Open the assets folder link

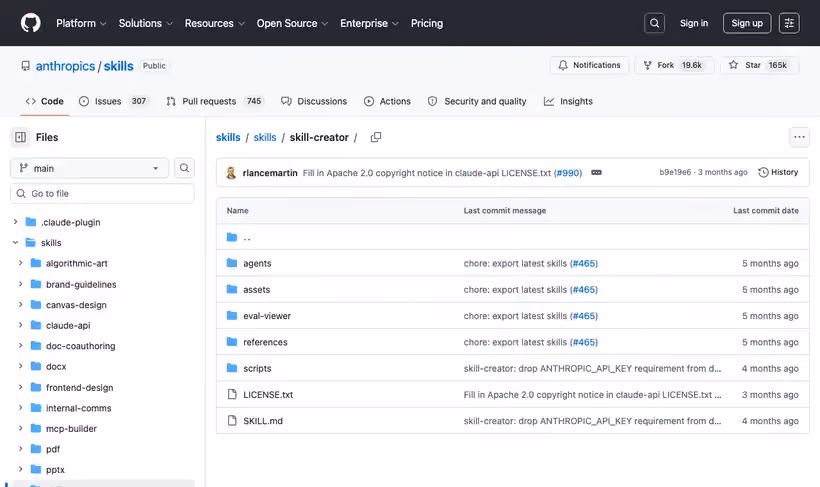tap(257, 289)
